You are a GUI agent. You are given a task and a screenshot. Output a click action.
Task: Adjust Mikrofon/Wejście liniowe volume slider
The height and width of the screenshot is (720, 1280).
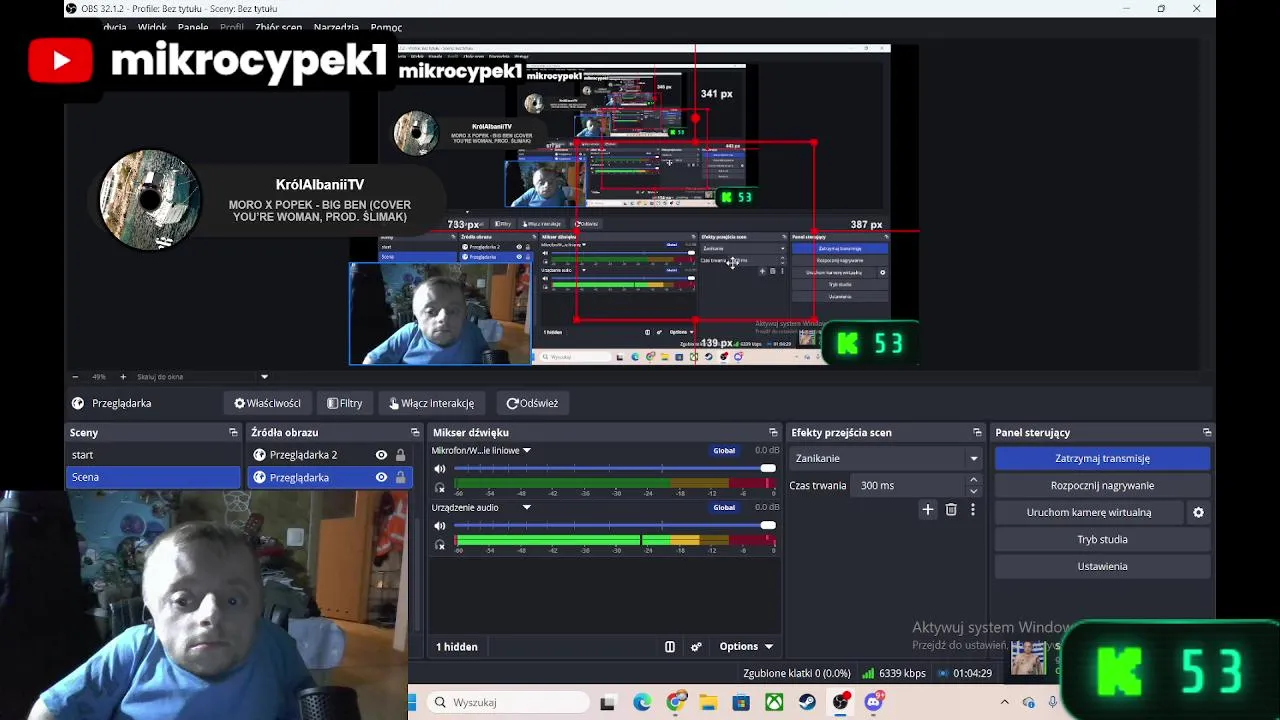tap(615, 469)
